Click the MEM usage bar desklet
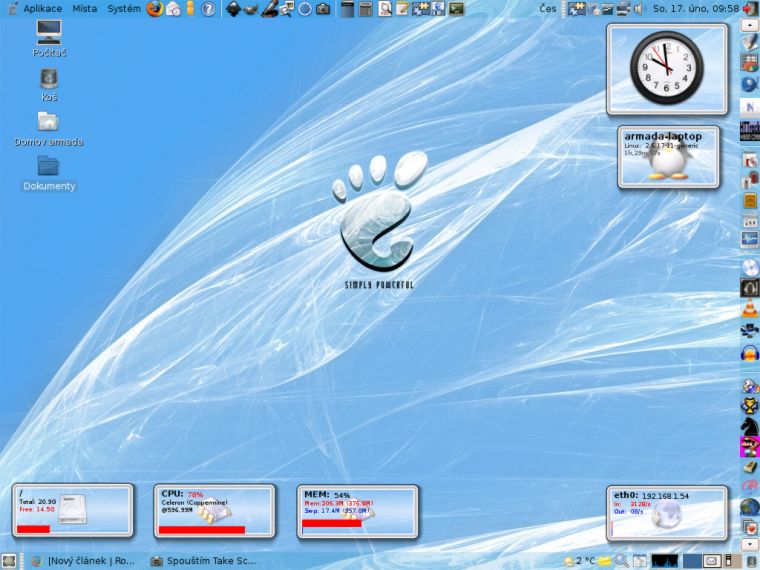 358,511
